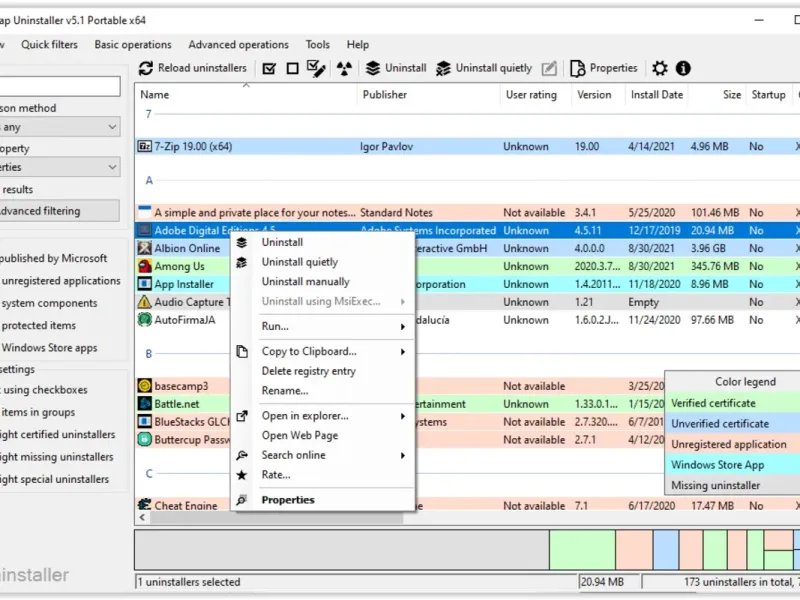The width and height of the screenshot is (800, 600).
Task: Click the invert selection toolbar icon
Action: (316, 68)
